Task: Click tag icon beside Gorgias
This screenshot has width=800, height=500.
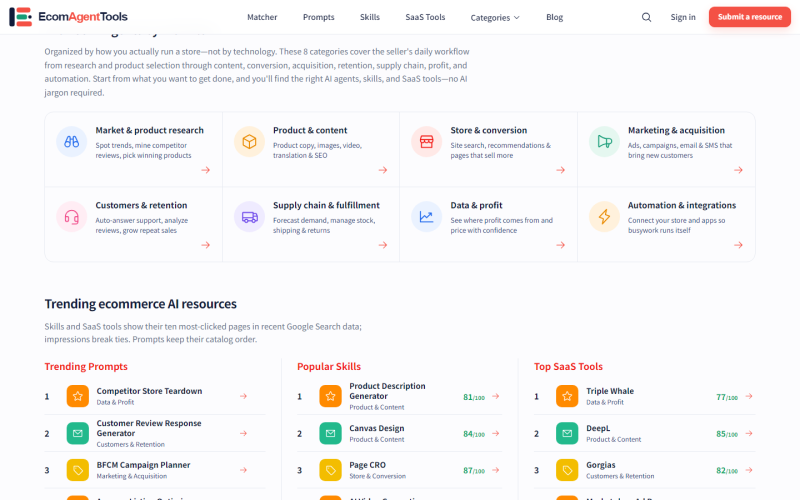Action: pos(567,470)
